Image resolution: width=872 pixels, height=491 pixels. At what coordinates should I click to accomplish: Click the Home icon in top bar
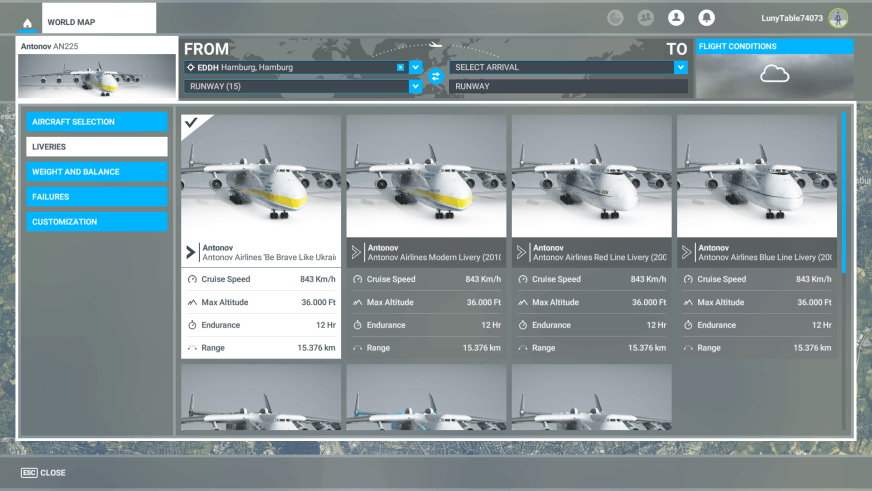pos(27,22)
